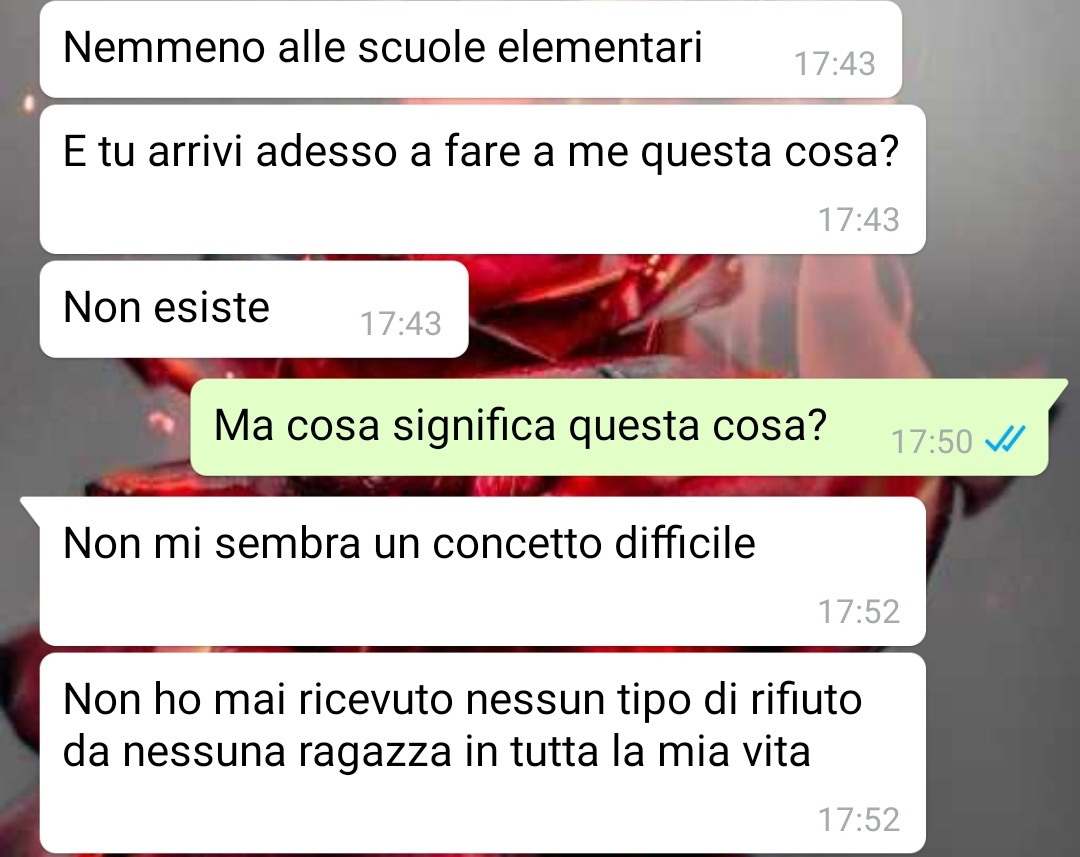
Task: Click the 17:50 timestamp on sent message
Action: [x=931, y=442]
